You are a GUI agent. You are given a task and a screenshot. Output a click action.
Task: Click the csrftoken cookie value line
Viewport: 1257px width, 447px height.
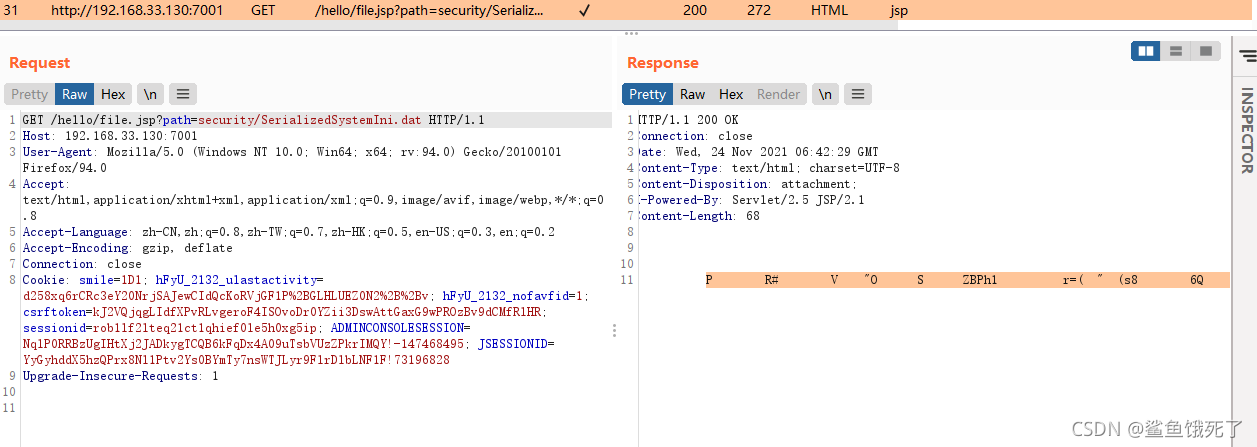(x=284, y=312)
